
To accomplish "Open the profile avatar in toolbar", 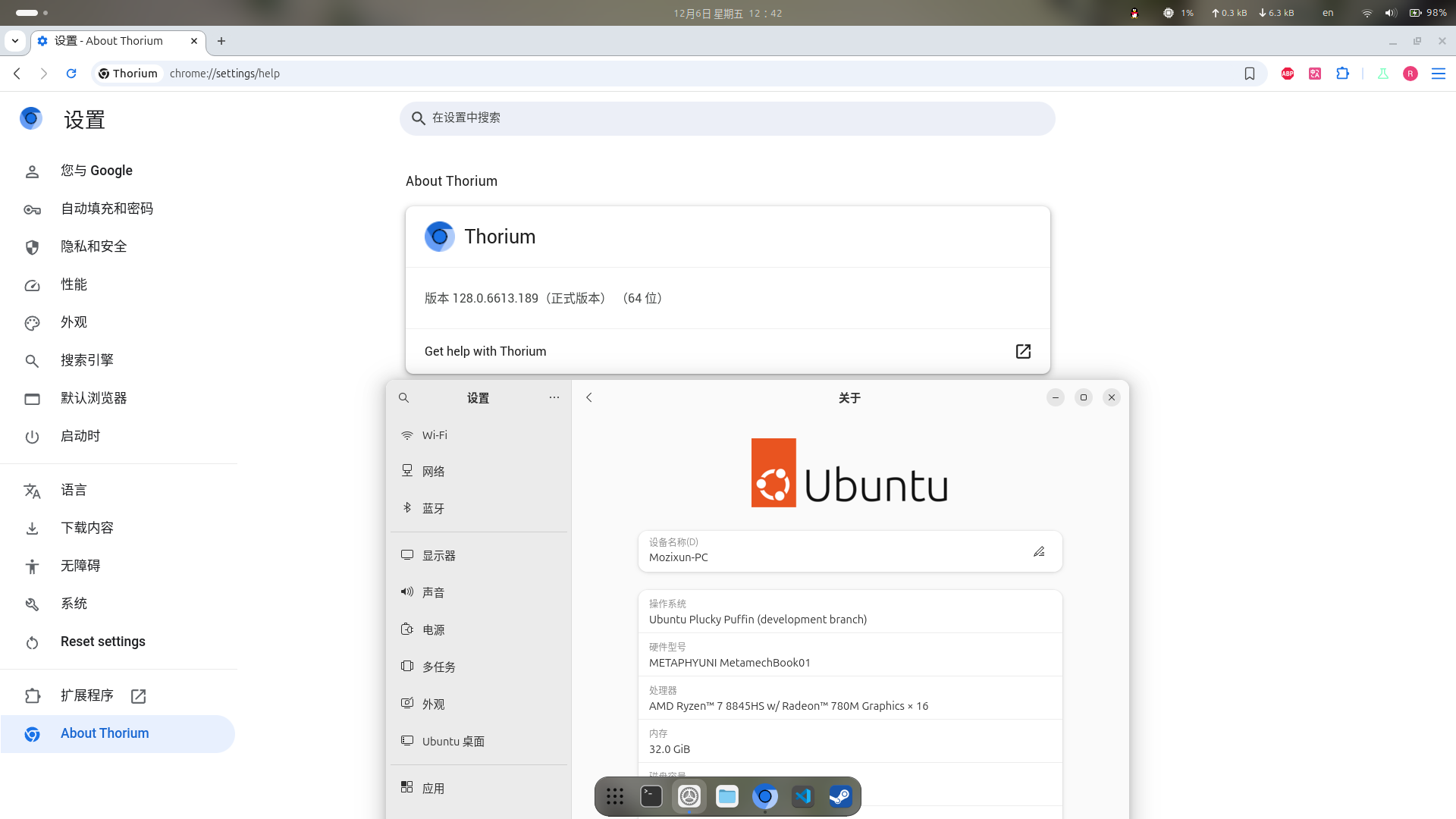I will click(x=1410, y=74).
